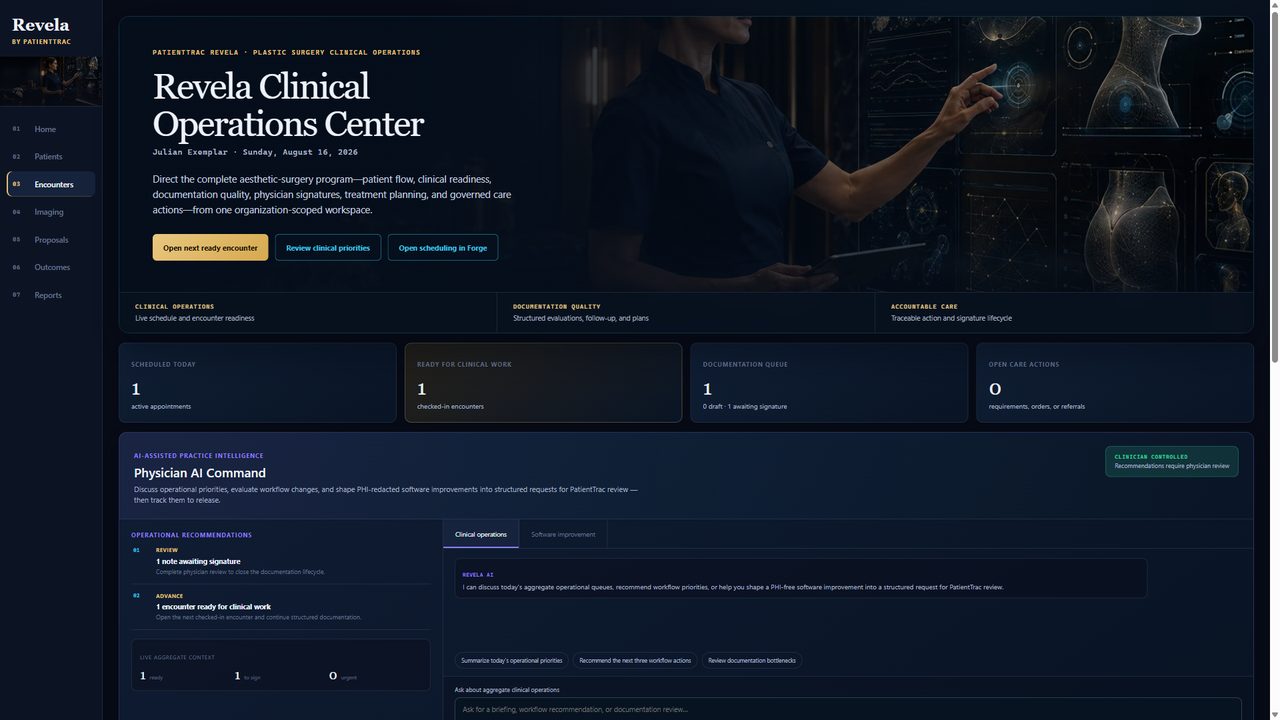This screenshot has width=1280, height=720.
Task: Switch to the Software improvement tab
Action: [563, 534]
